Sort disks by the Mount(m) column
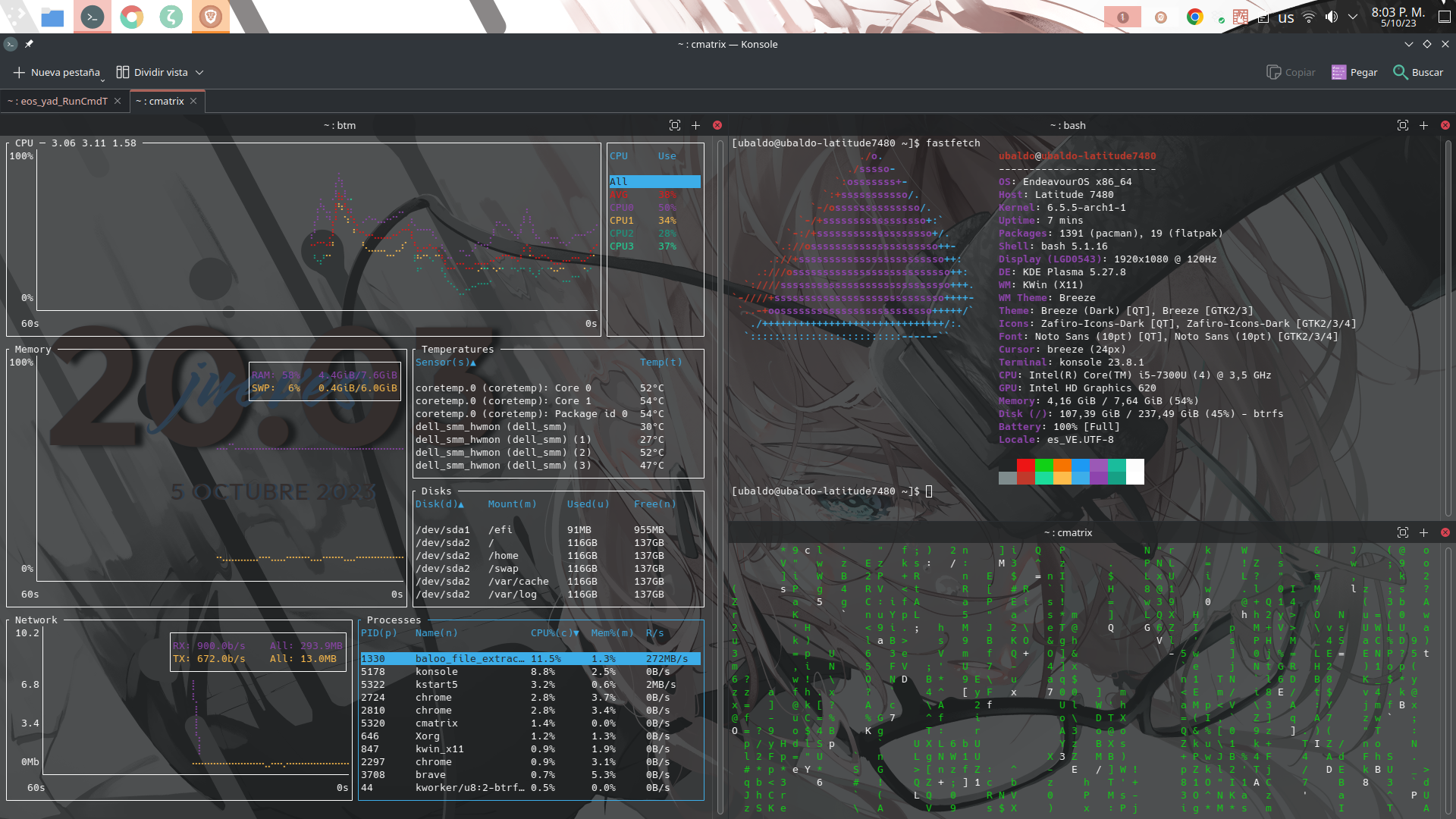Screen dimensions: 1456x819 click(x=513, y=504)
